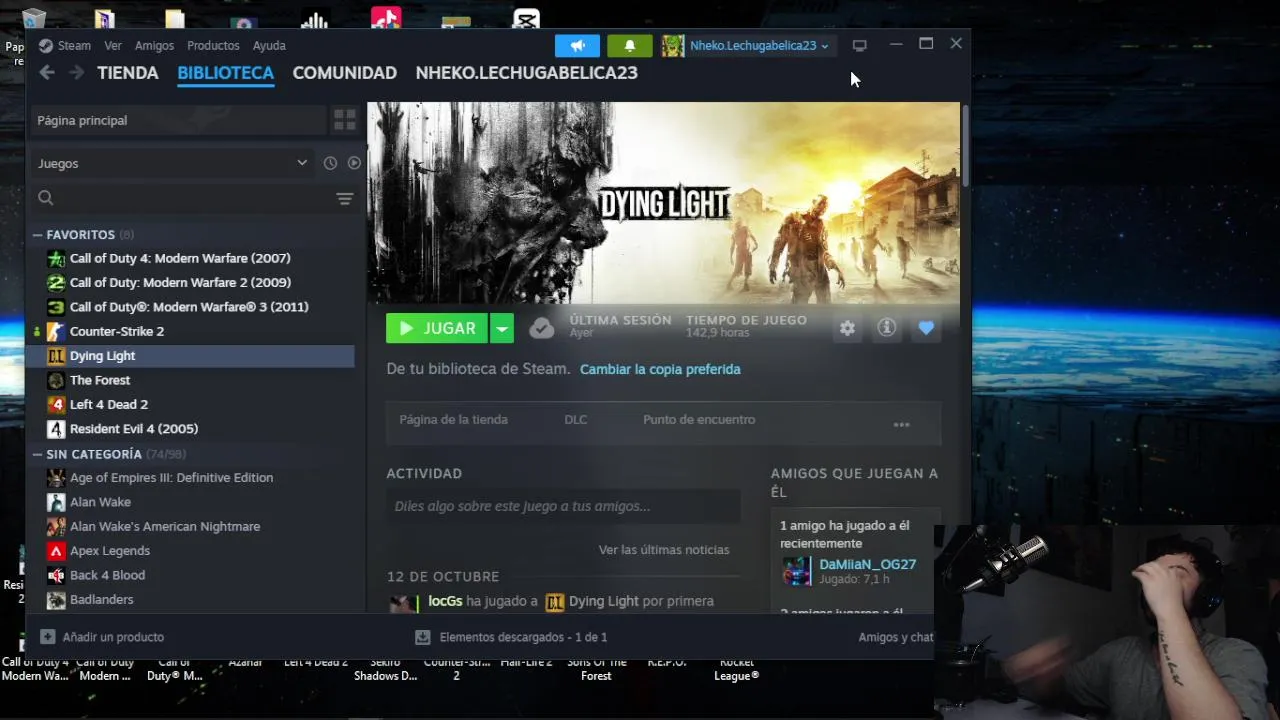Collapse the SIN CATEGORÍA category
1280x720 pixels.
pos(38,454)
